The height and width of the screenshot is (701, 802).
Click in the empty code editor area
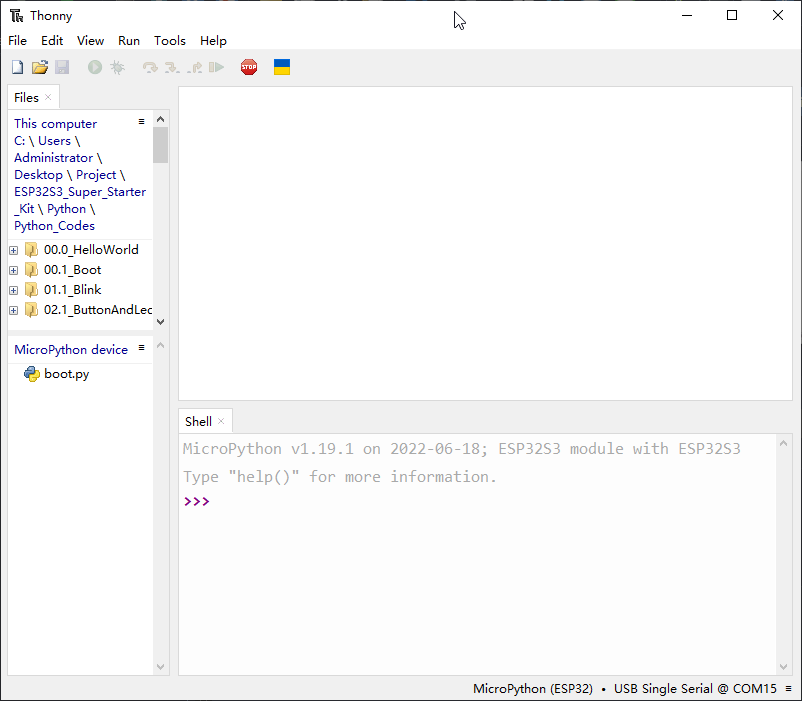[485, 243]
